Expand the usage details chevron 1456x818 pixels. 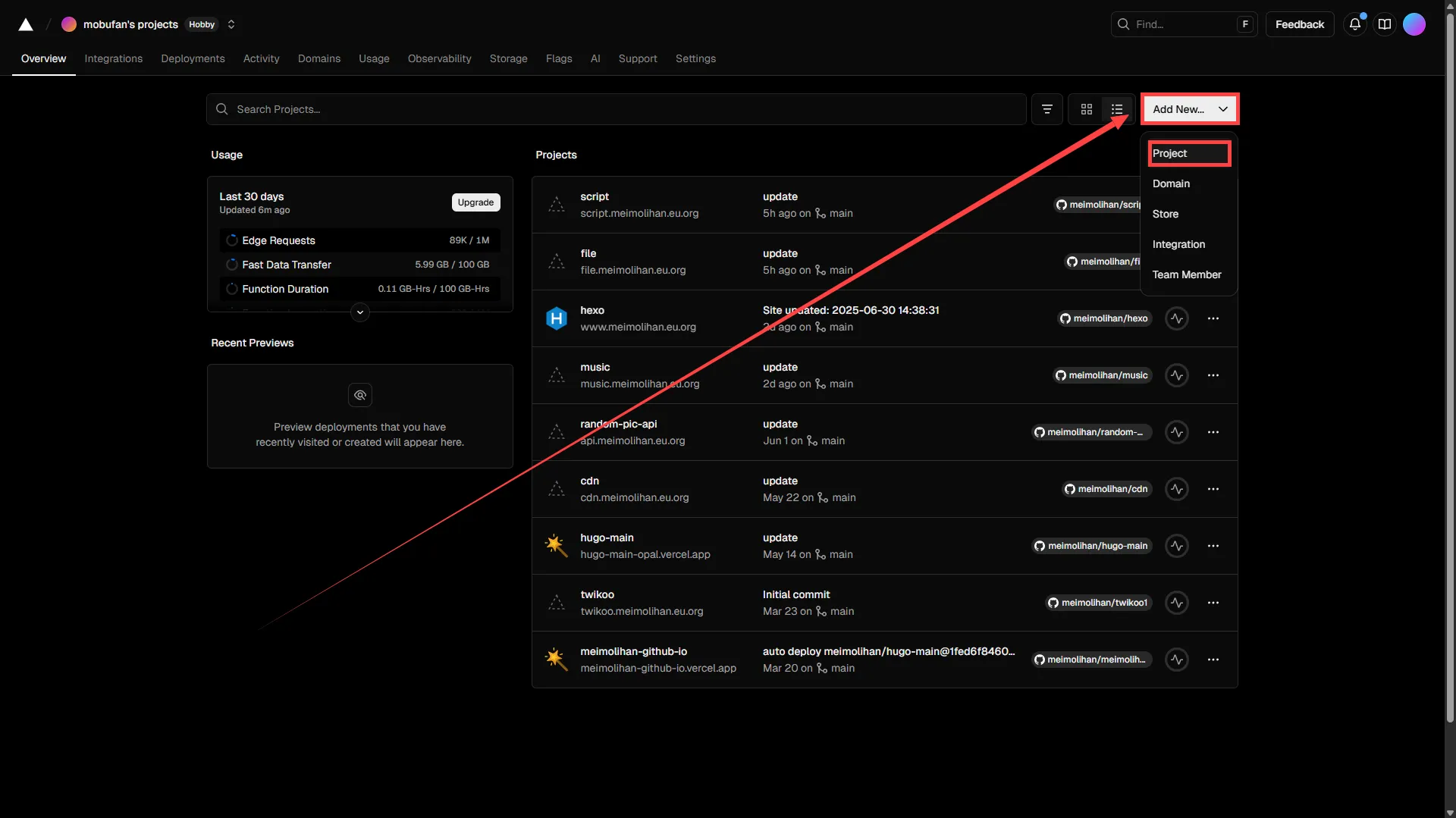[360, 312]
